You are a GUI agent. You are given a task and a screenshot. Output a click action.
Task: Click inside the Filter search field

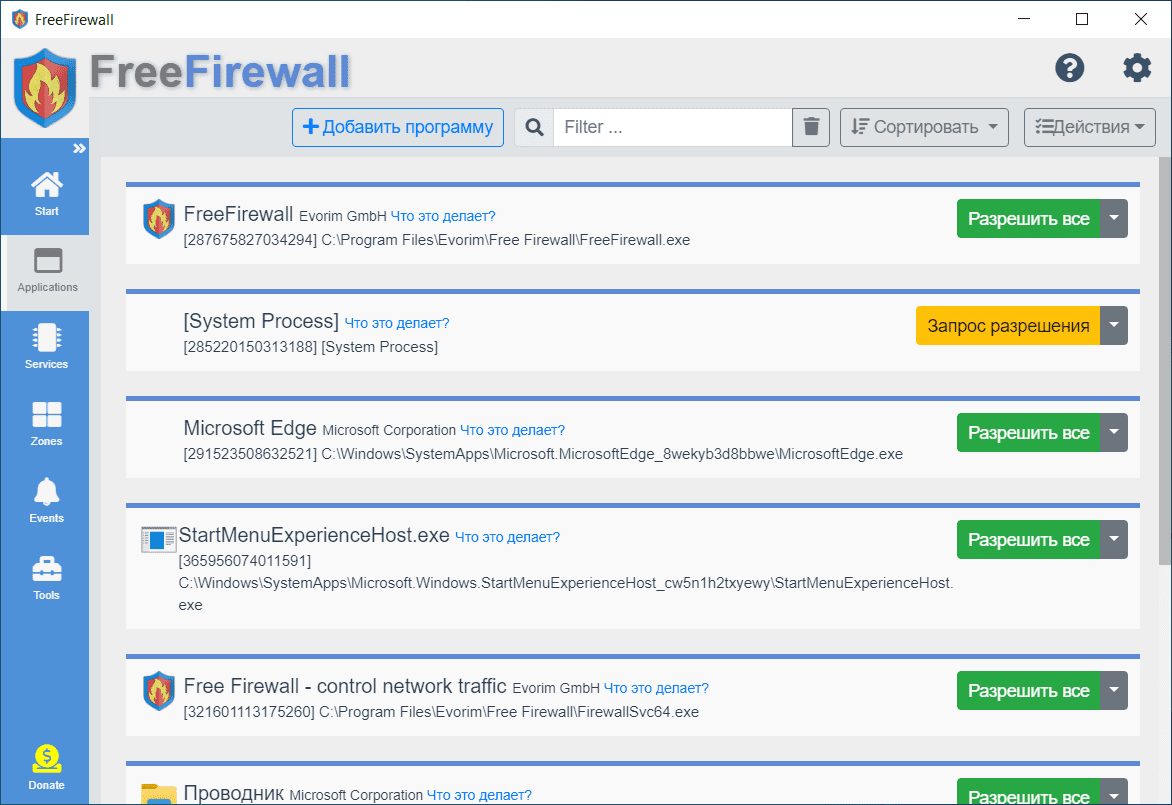[x=672, y=127]
